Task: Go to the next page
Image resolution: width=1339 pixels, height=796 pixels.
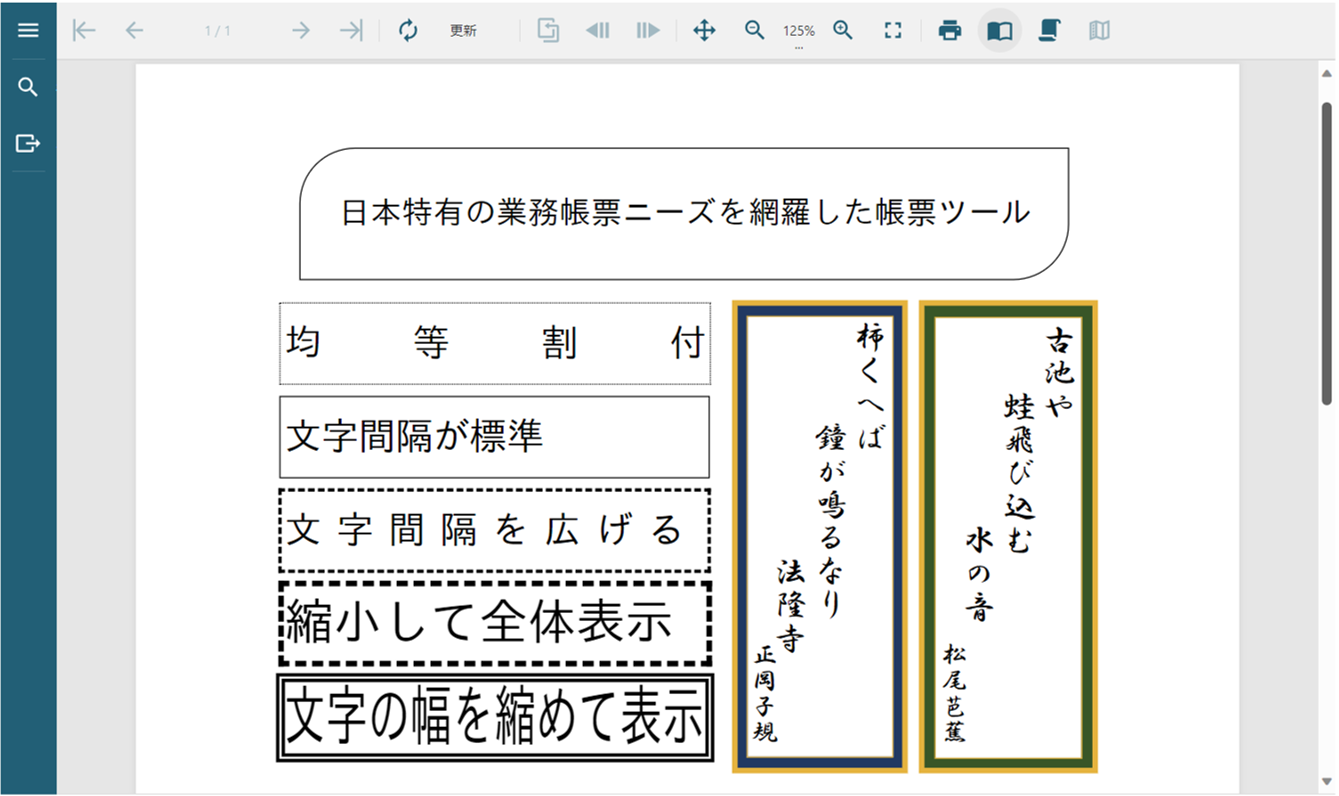Action: (x=300, y=30)
